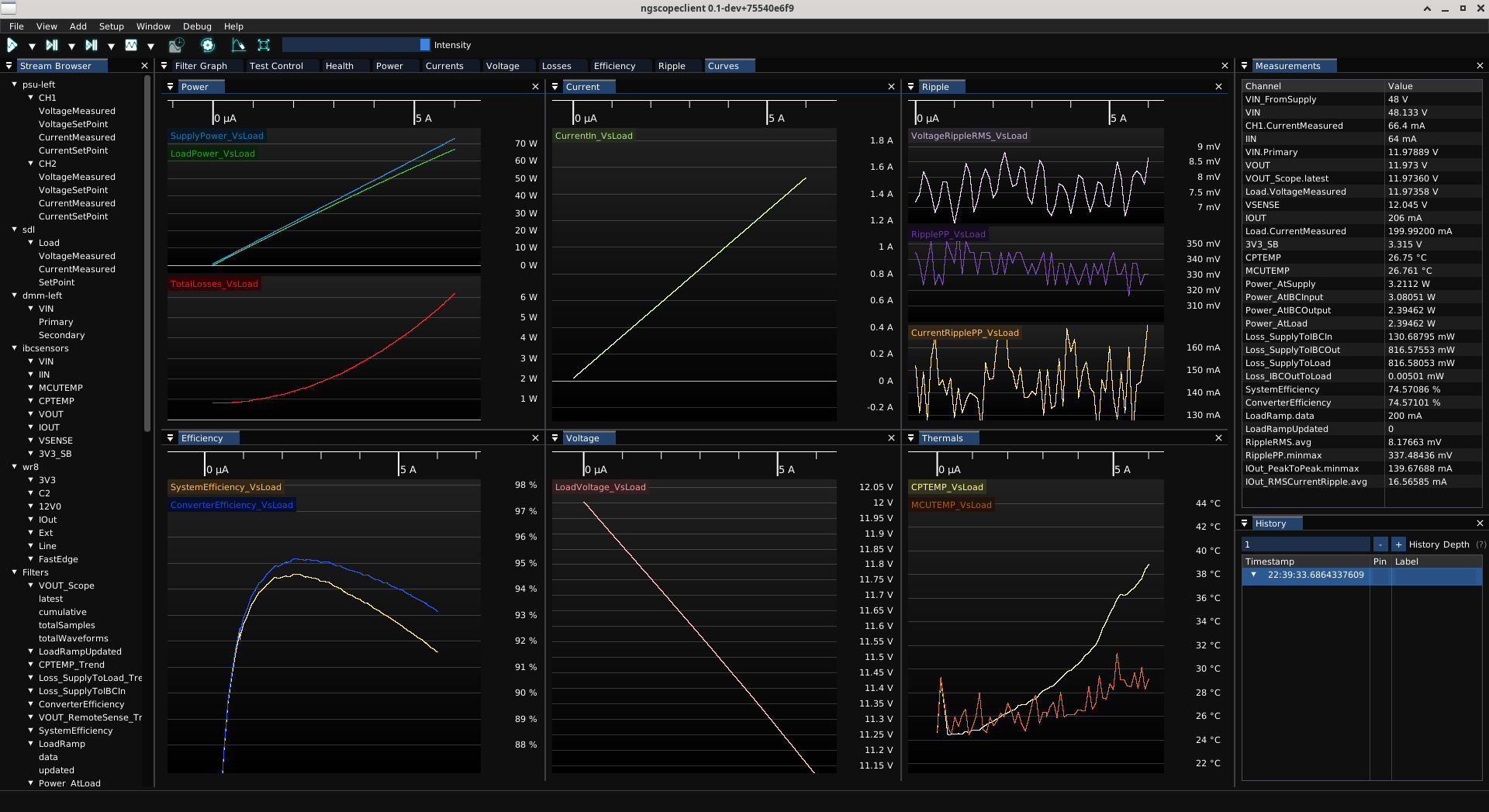The width and height of the screenshot is (1489, 812).
Task: Open the Setup menu
Action: [112, 26]
